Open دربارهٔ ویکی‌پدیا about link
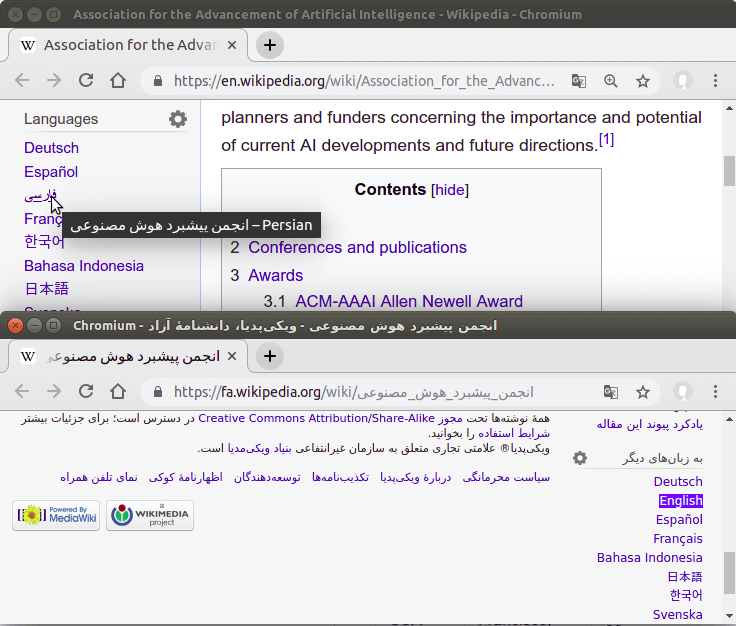Image resolution: width=736 pixels, height=626 pixels. (x=415, y=477)
